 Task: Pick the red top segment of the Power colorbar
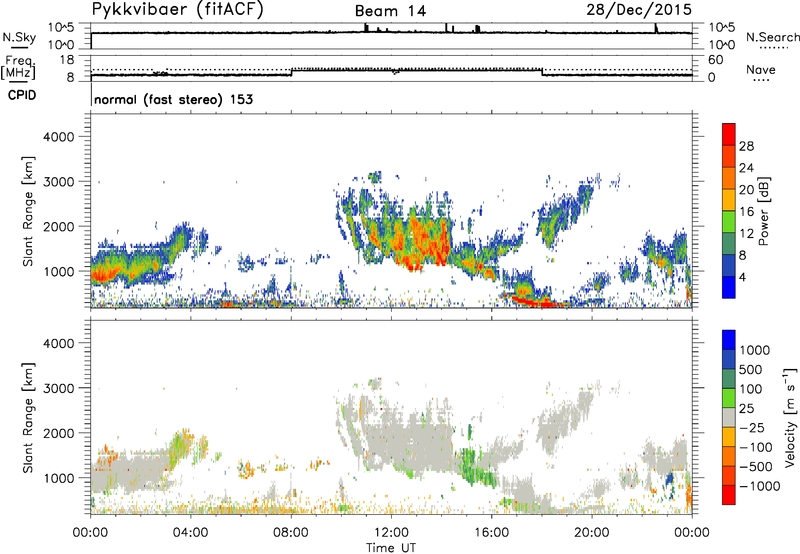[729, 134]
